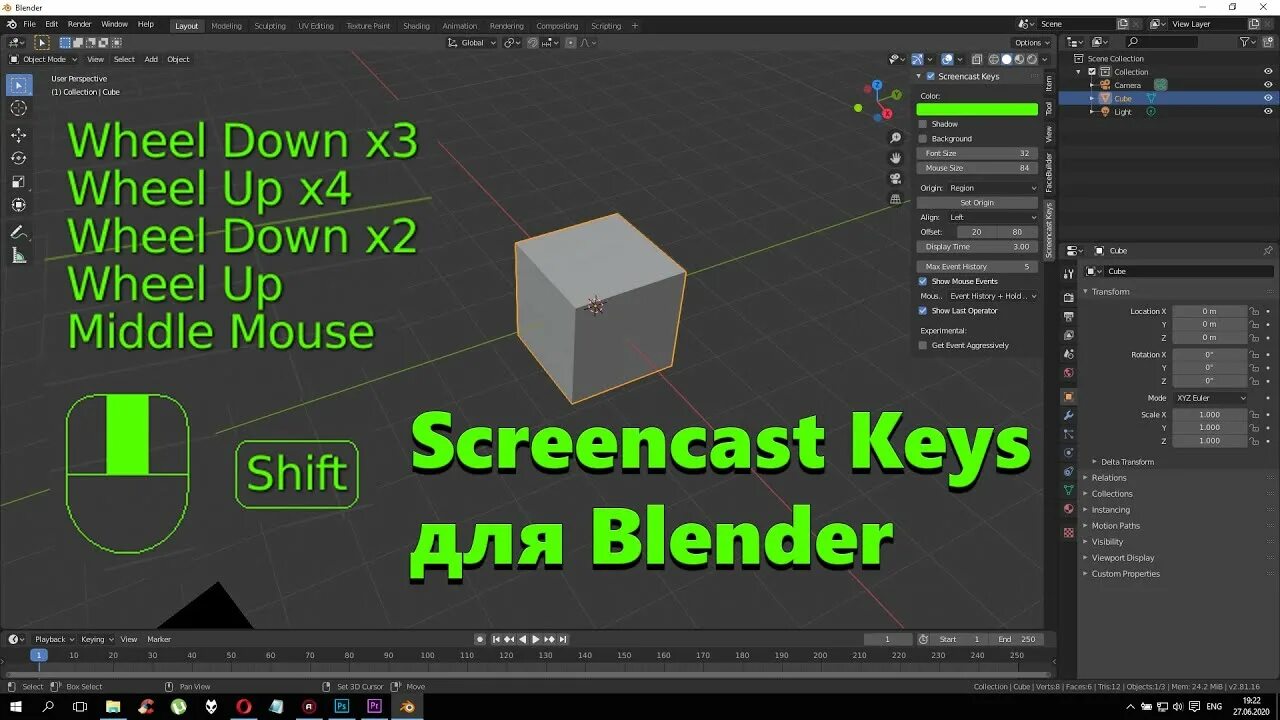This screenshot has width=1280, height=720.
Task: Select the Rotate tool in left toolbar
Action: pyautogui.click(x=19, y=158)
